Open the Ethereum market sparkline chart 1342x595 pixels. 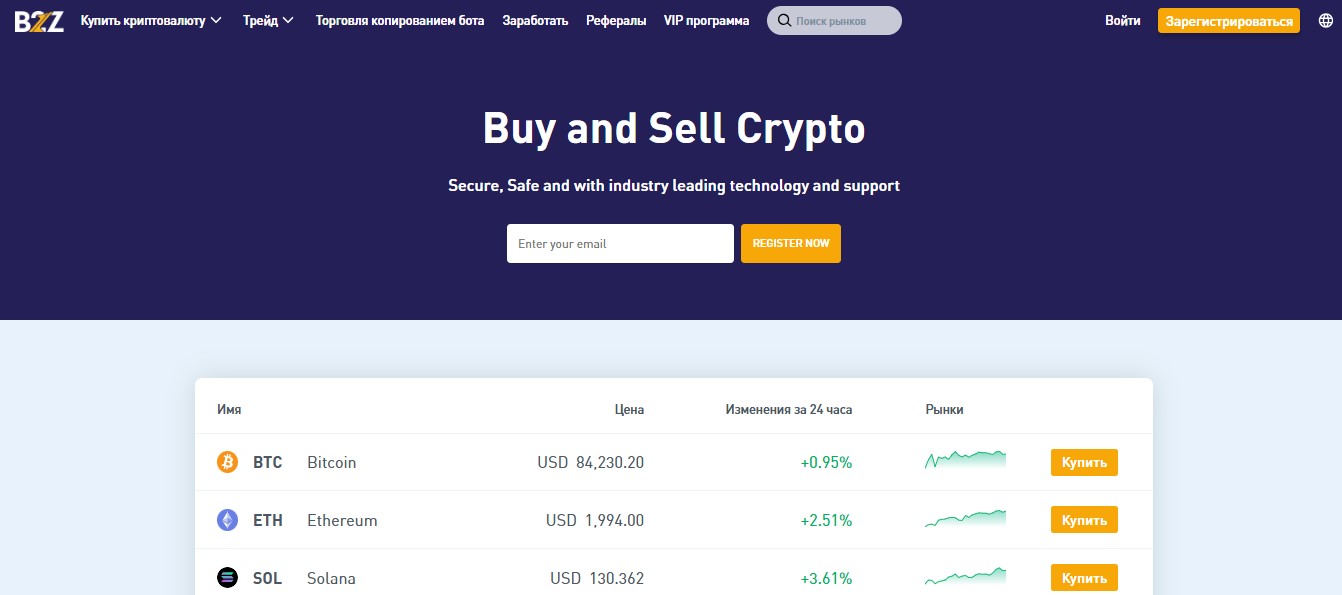click(x=965, y=518)
